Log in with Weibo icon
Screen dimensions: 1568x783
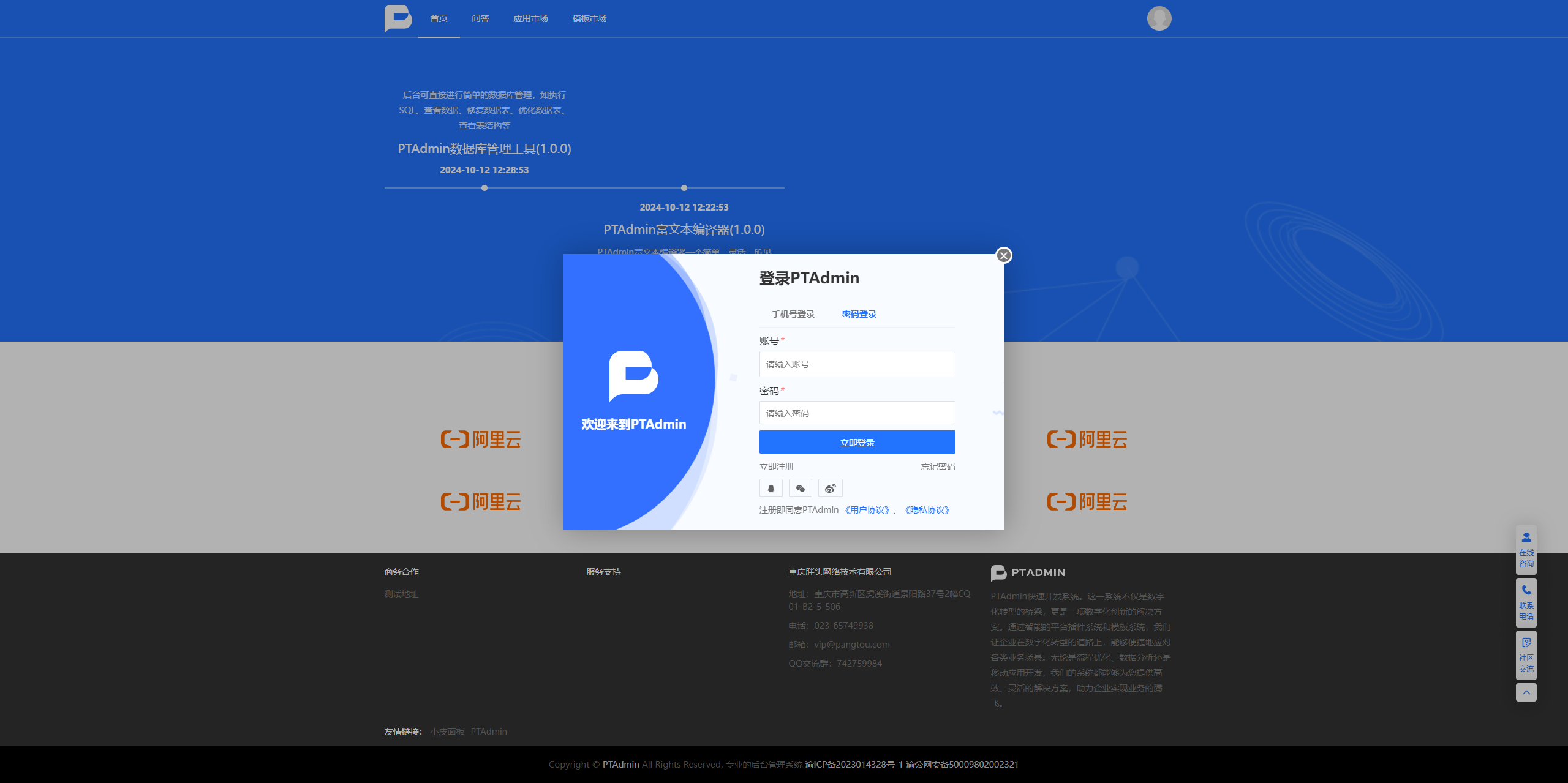[x=830, y=488]
